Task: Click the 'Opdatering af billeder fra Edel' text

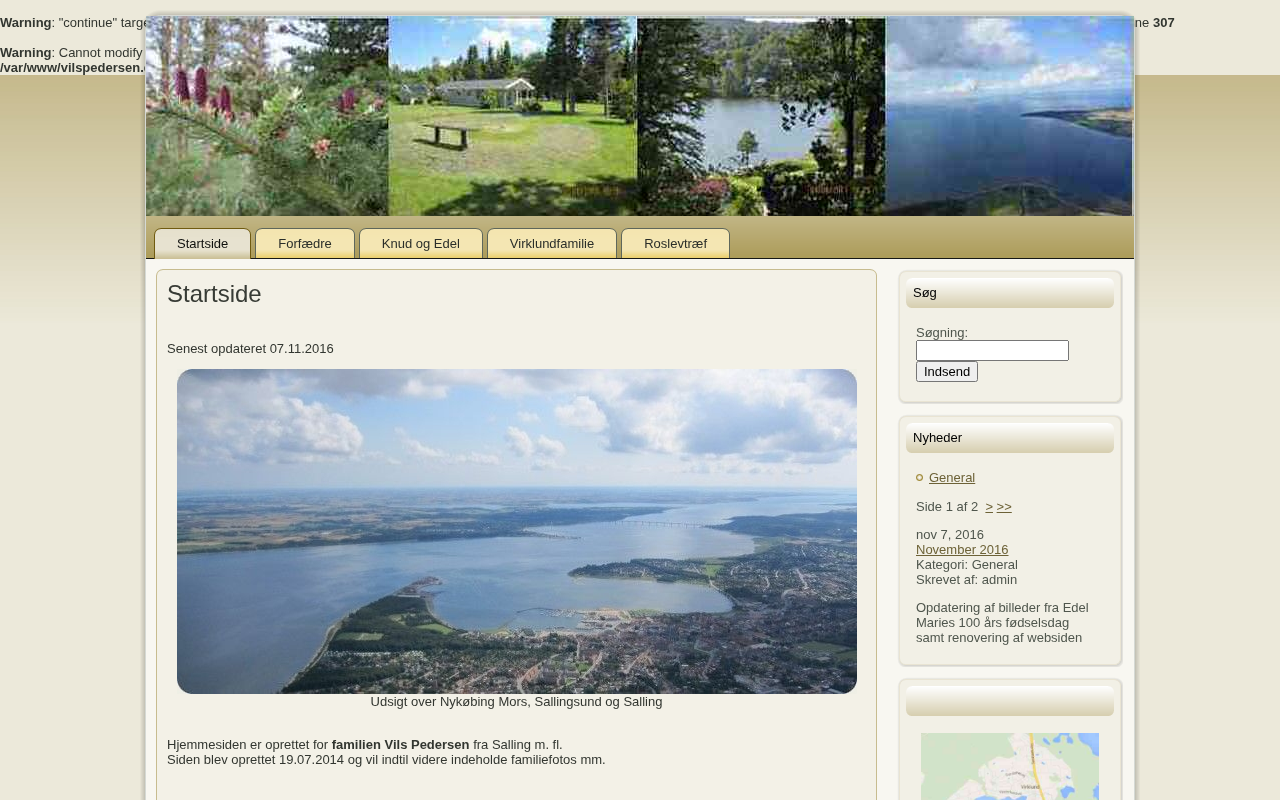Action: click(1002, 608)
